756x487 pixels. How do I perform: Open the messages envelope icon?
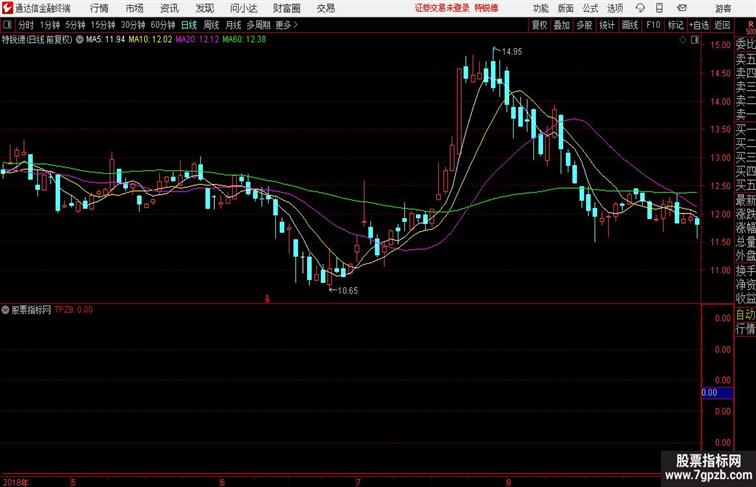point(682,8)
